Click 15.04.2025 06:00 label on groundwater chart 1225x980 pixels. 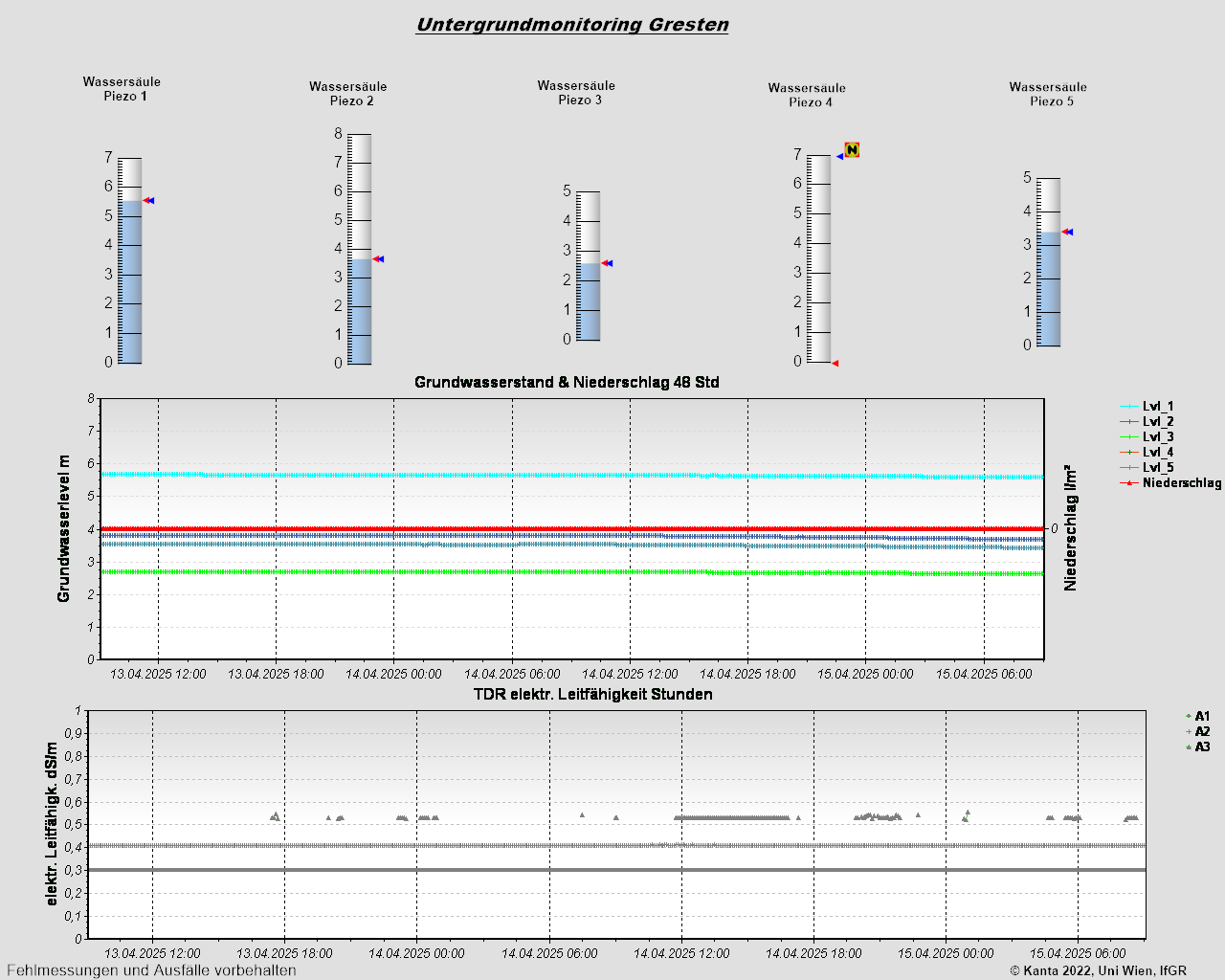[984, 674]
